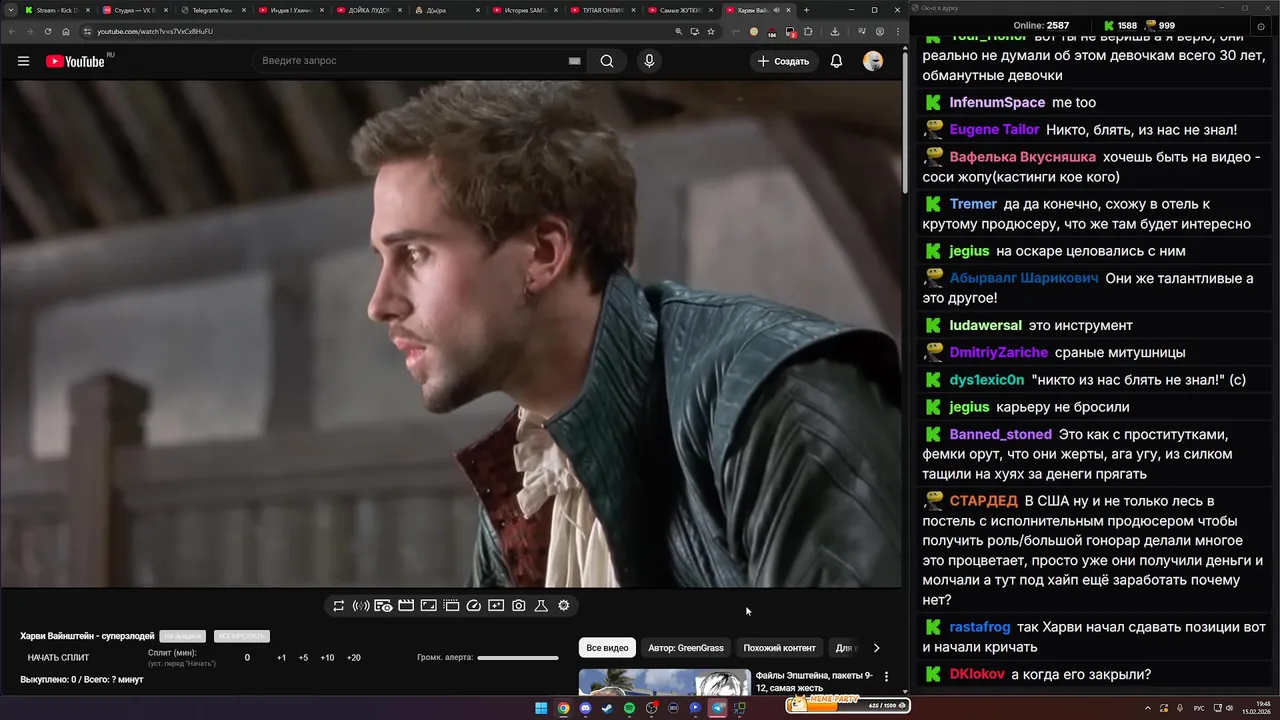Click the username Tremer in chat

tap(973, 204)
